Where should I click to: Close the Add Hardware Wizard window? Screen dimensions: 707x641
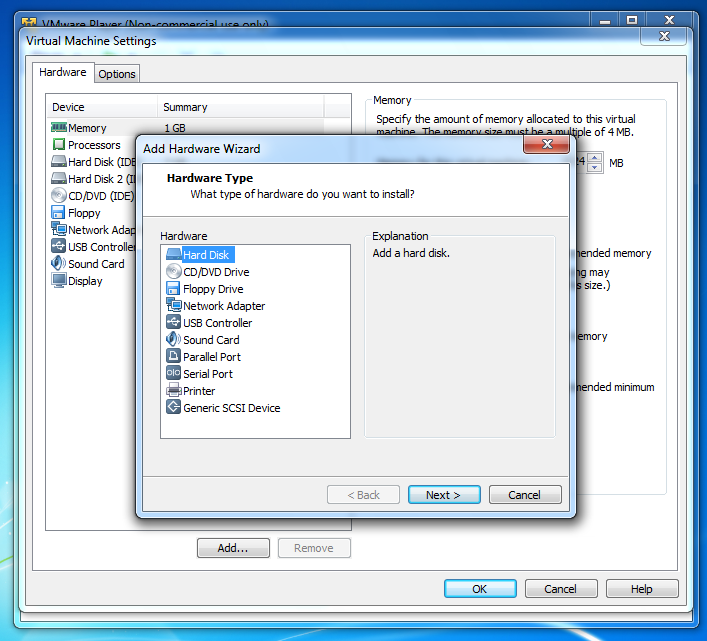tap(546, 144)
